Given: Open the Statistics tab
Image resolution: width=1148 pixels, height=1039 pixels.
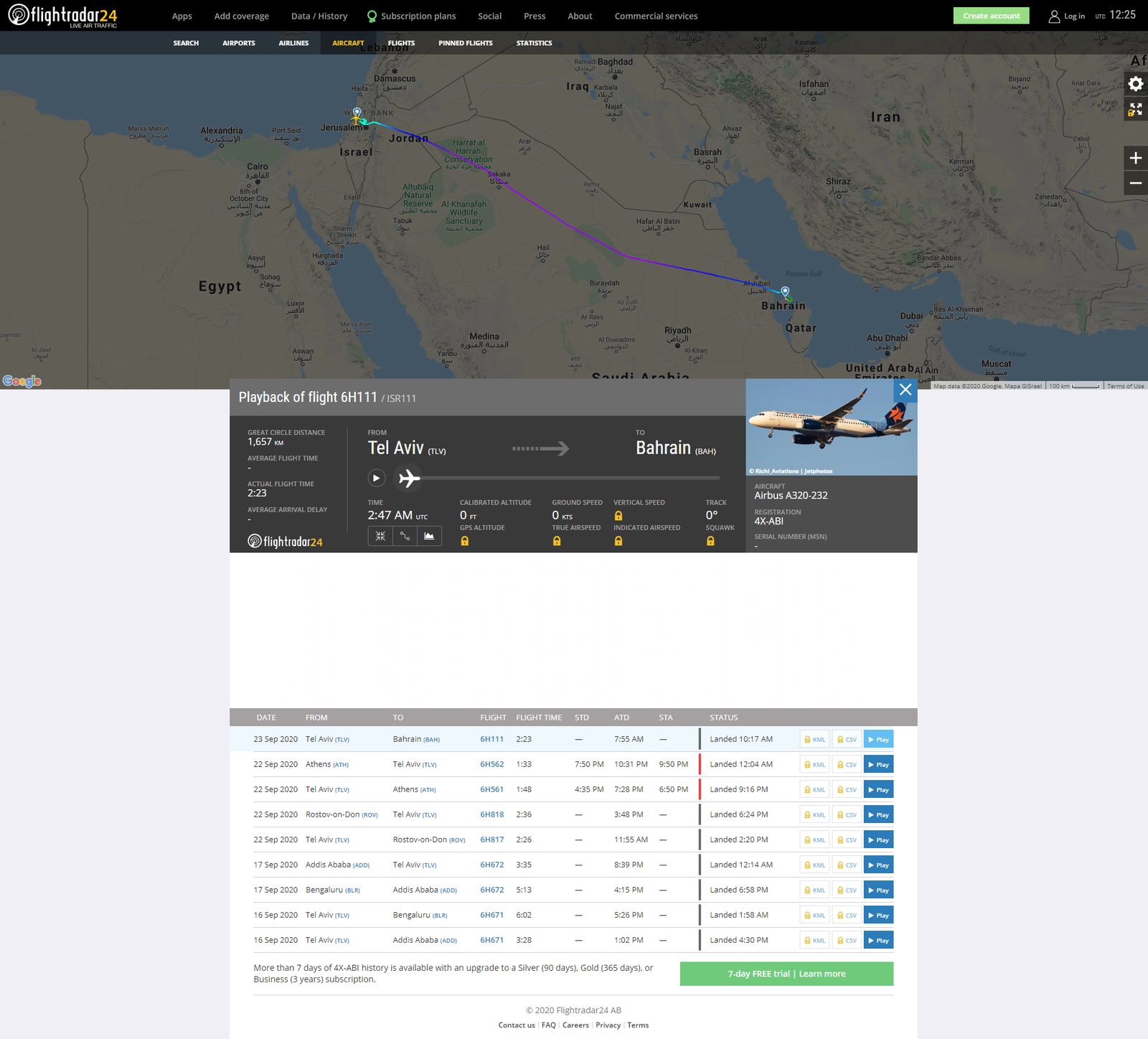Looking at the screenshot, I should pyautogui.click(x=535, y=43).
